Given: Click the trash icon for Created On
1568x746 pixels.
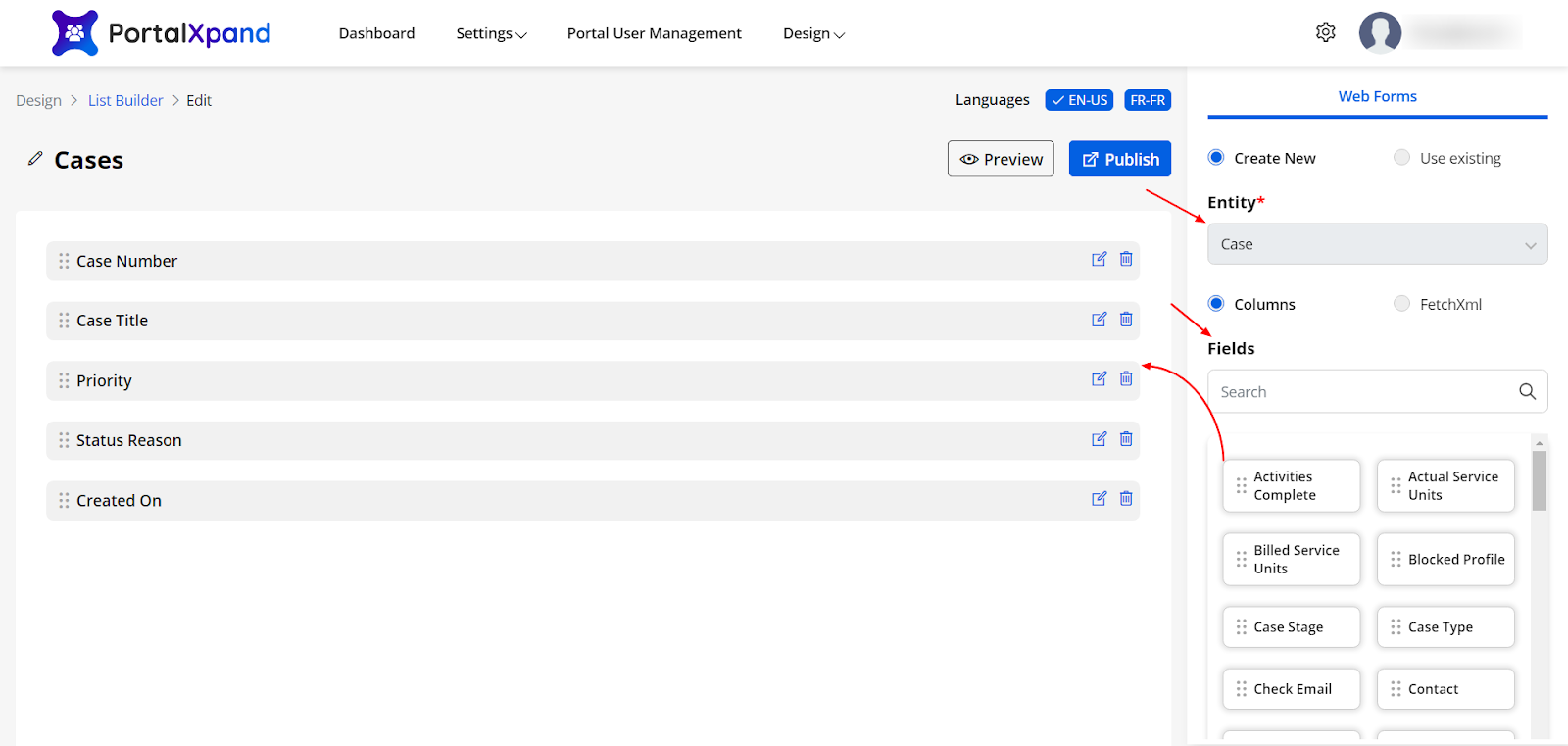Looking at the screenshot, I should pyautogui.click(x=1126, y=499).
